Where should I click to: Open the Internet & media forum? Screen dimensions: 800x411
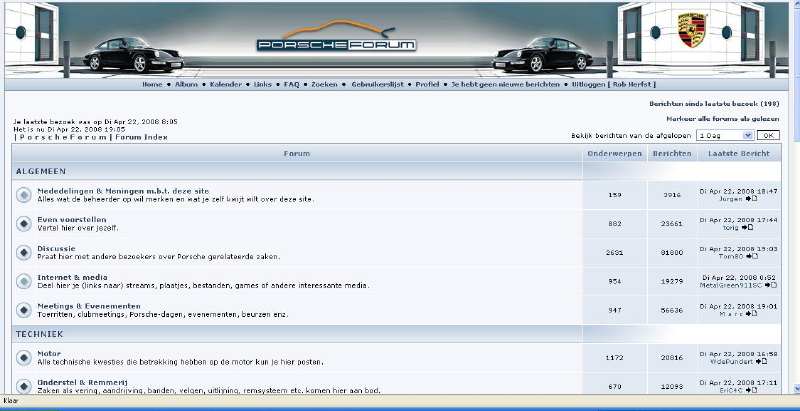tap(72, 277)
